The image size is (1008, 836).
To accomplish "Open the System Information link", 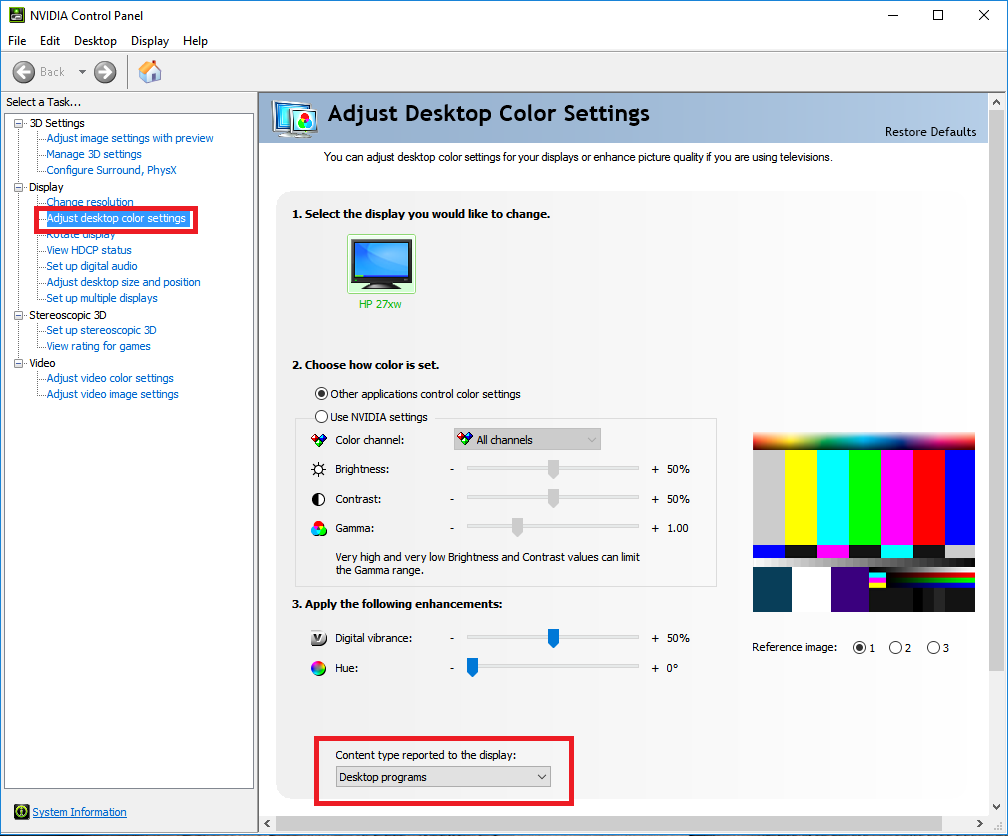I will click(x=79, y=812).
